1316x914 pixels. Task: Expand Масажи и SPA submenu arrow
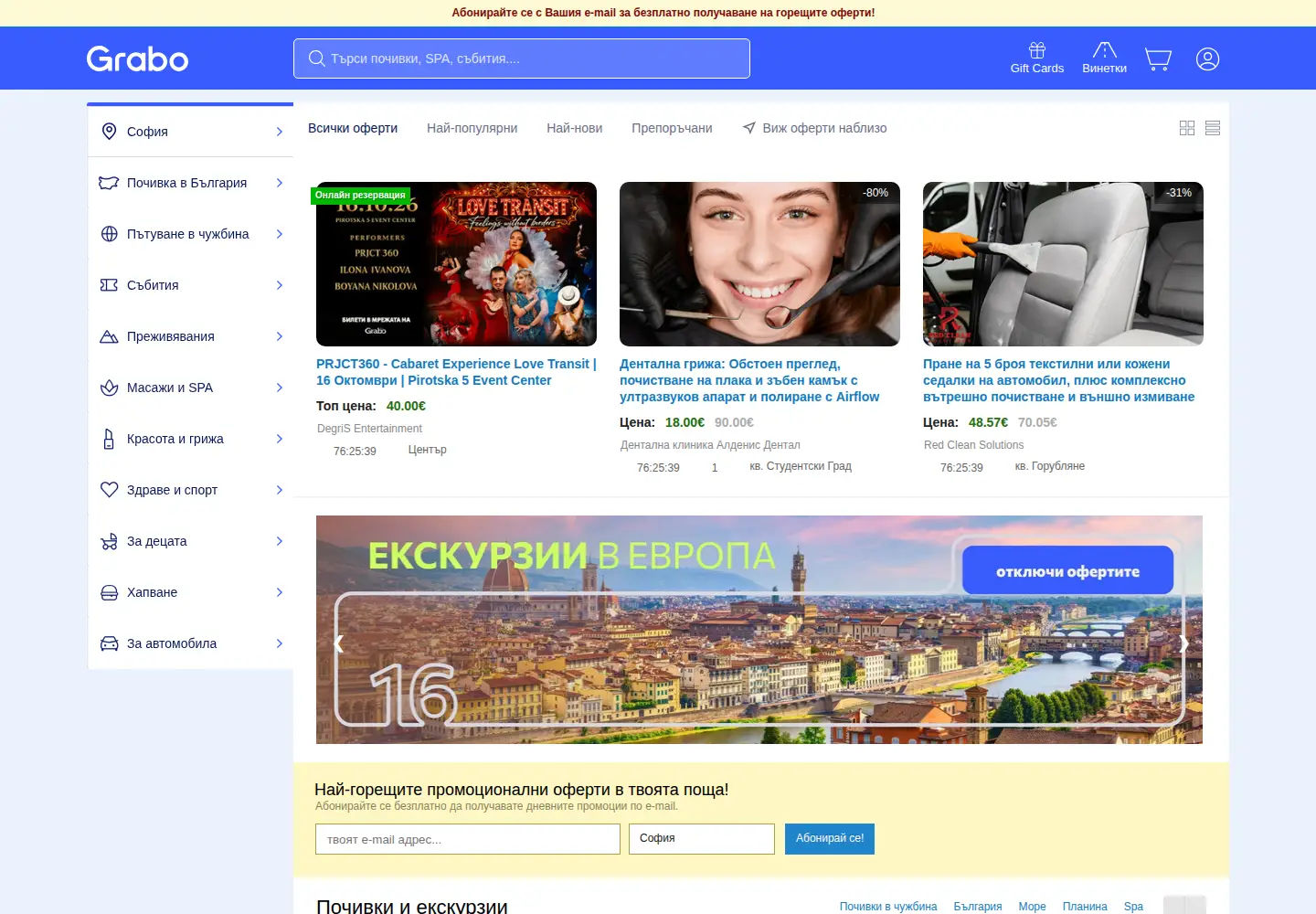tap(280, 388)
